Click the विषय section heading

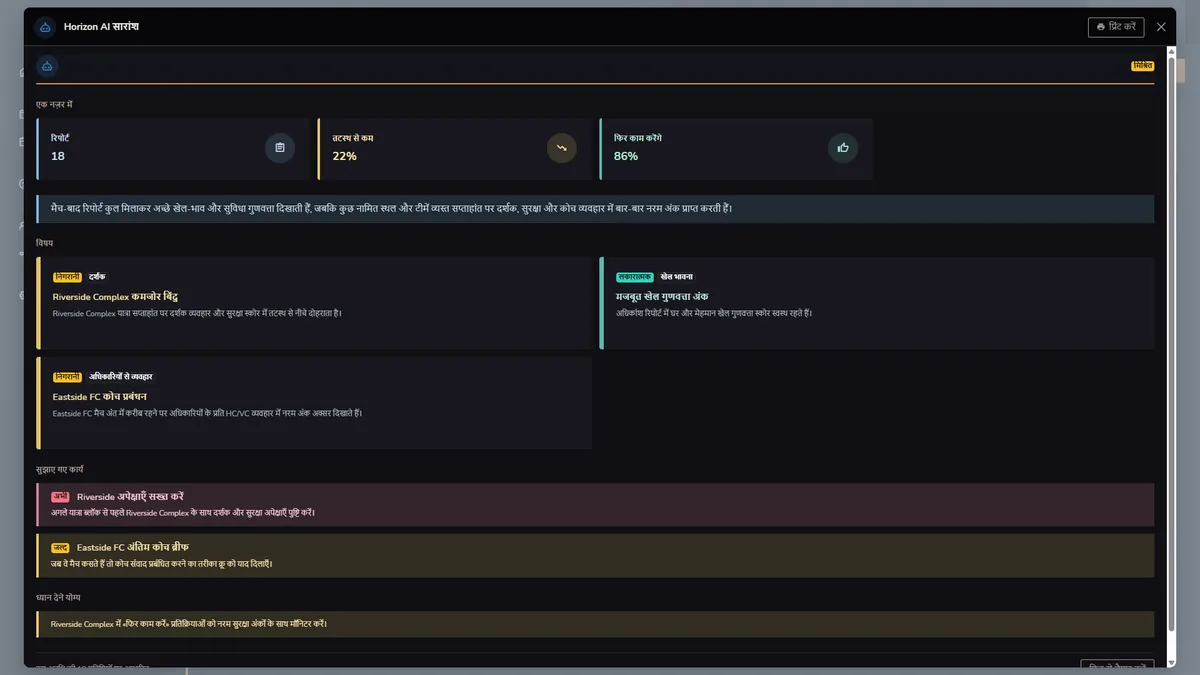coord(45,243)
